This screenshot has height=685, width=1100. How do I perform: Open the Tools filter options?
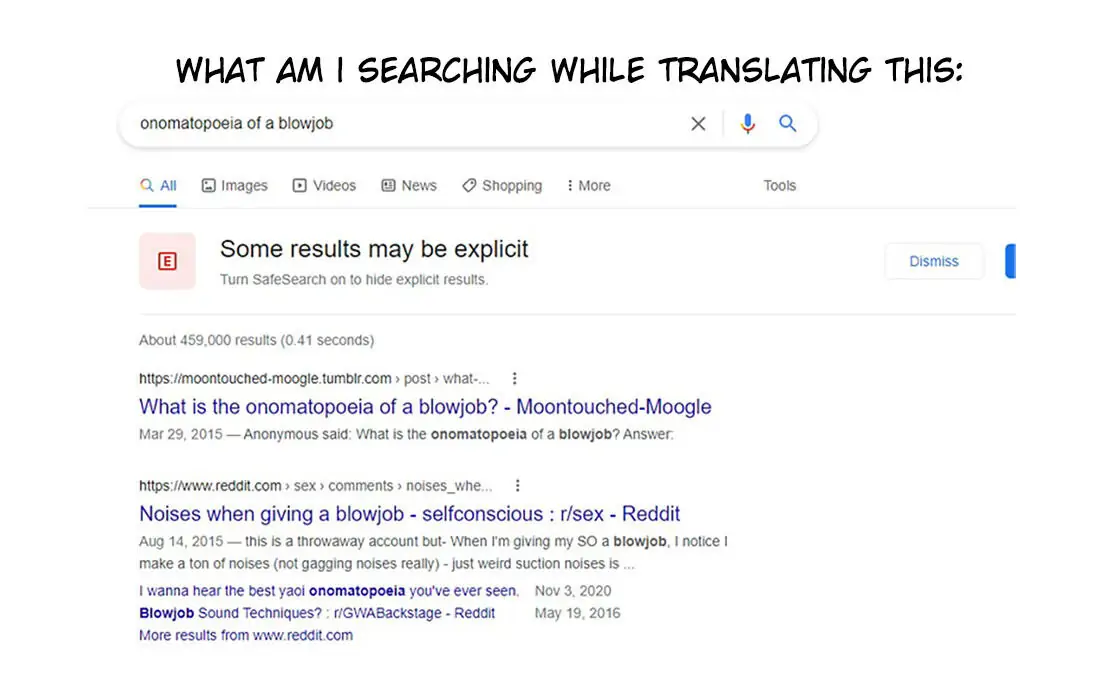(x=779, y=186)
